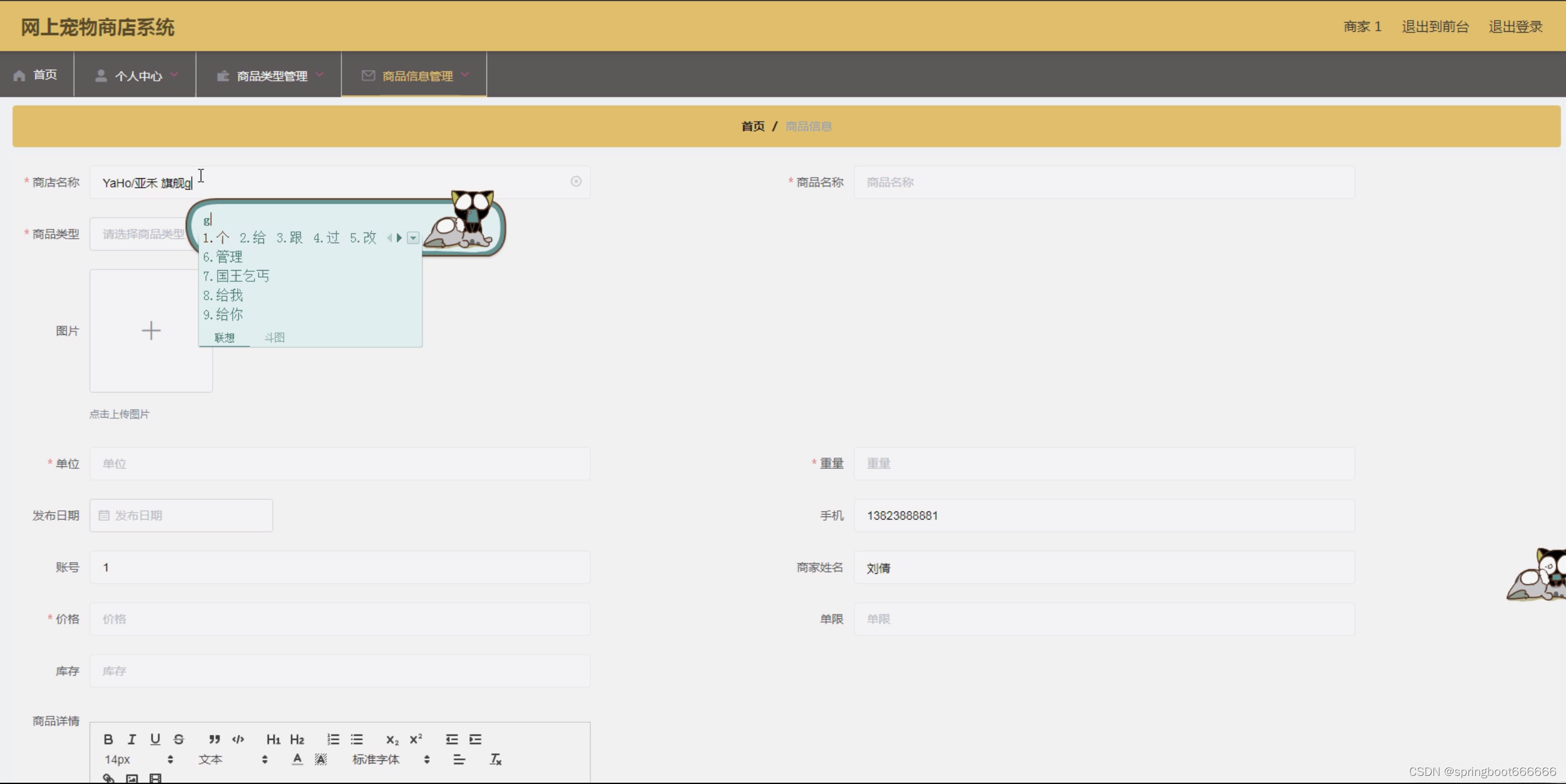Viewport: 1566px width, 784px height.
Task: Open the text color picker
Action: point(297,759)
